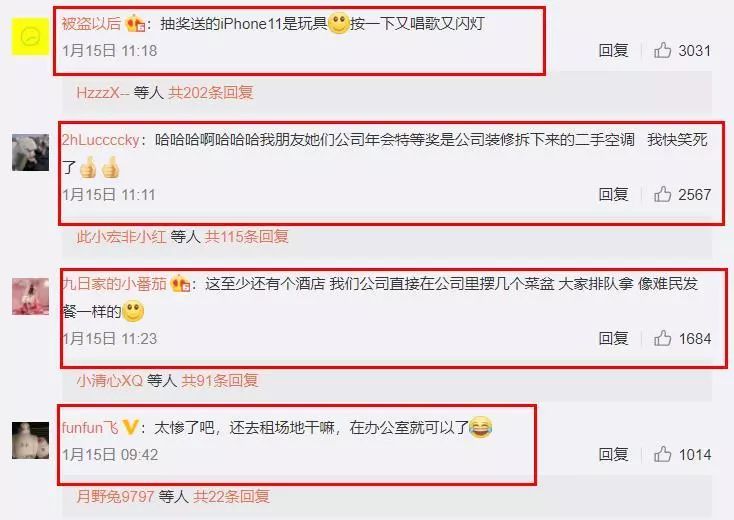Reply to funfun飞's comment
The width and height of the screenshot is (734, 520).
[613, 454]
